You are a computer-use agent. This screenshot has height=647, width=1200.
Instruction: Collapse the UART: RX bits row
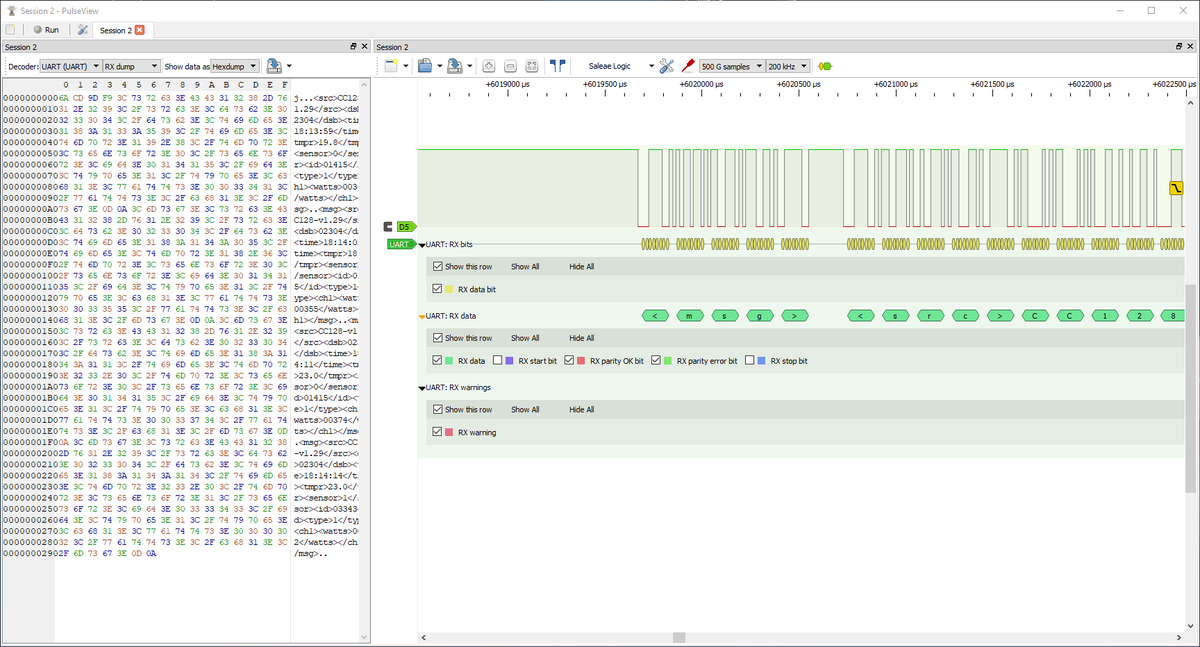coord(422,244)
